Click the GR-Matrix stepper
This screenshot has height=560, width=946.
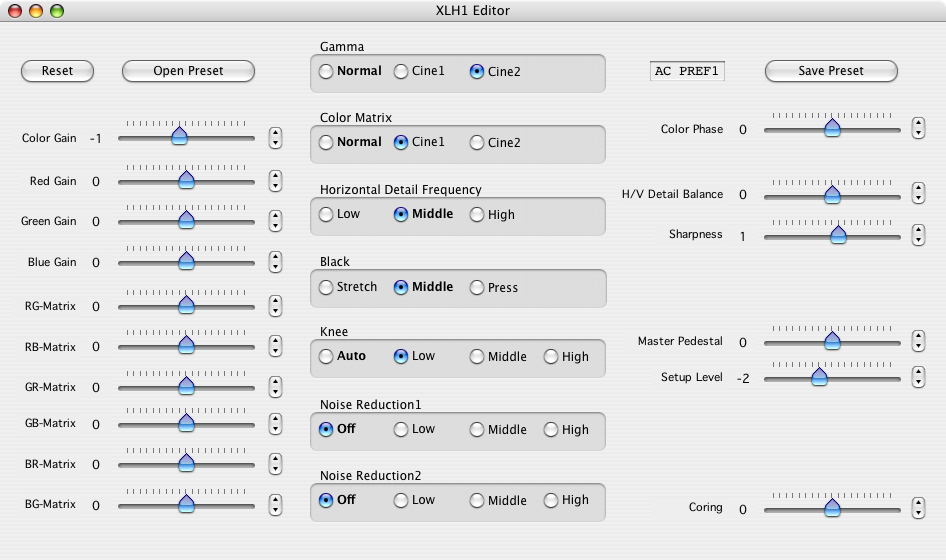coord(275,387)
